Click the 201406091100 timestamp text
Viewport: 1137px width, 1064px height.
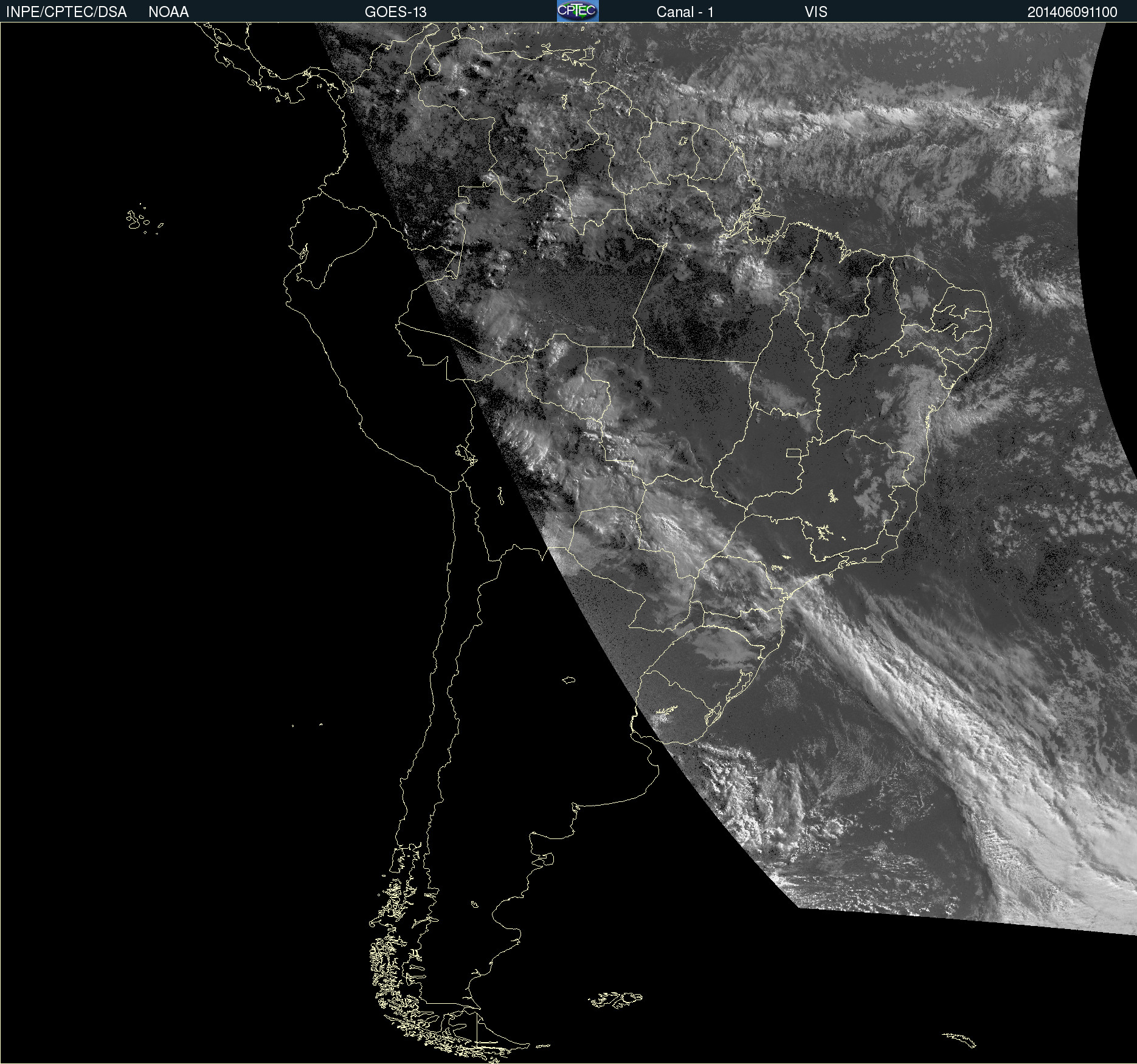(x=1072, y=12)
